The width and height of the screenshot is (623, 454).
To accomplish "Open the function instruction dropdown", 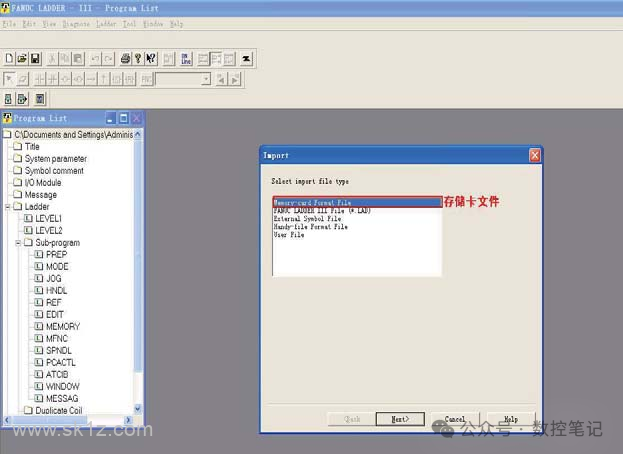I will 205,79.
